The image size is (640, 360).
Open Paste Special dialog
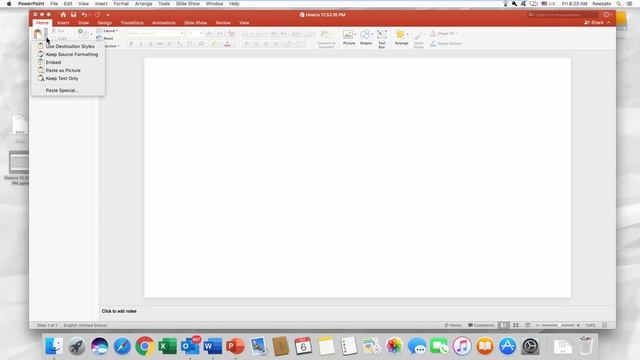(x=62, y=90)
